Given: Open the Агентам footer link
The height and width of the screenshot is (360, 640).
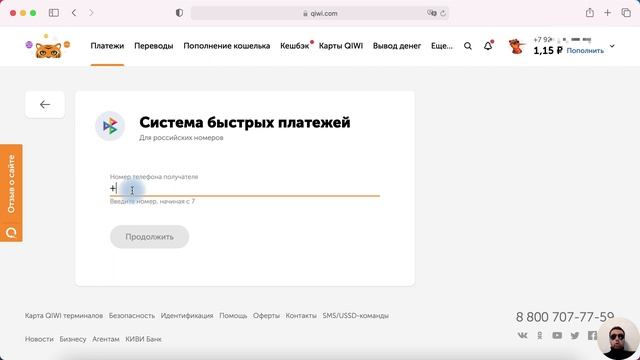Looking at the screenshot, I should 106,339.
